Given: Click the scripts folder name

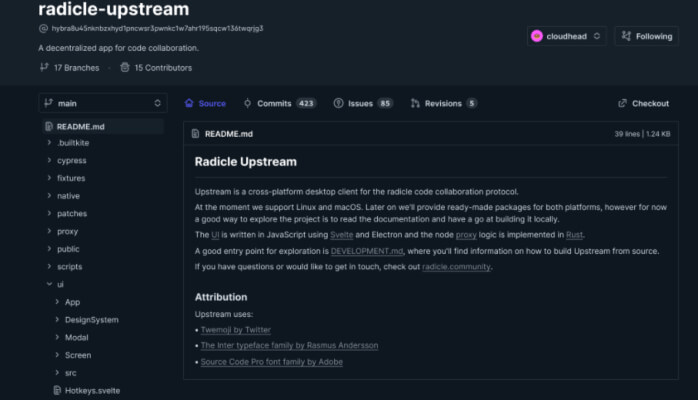Looking at the screenshot, I should (69, 267).
